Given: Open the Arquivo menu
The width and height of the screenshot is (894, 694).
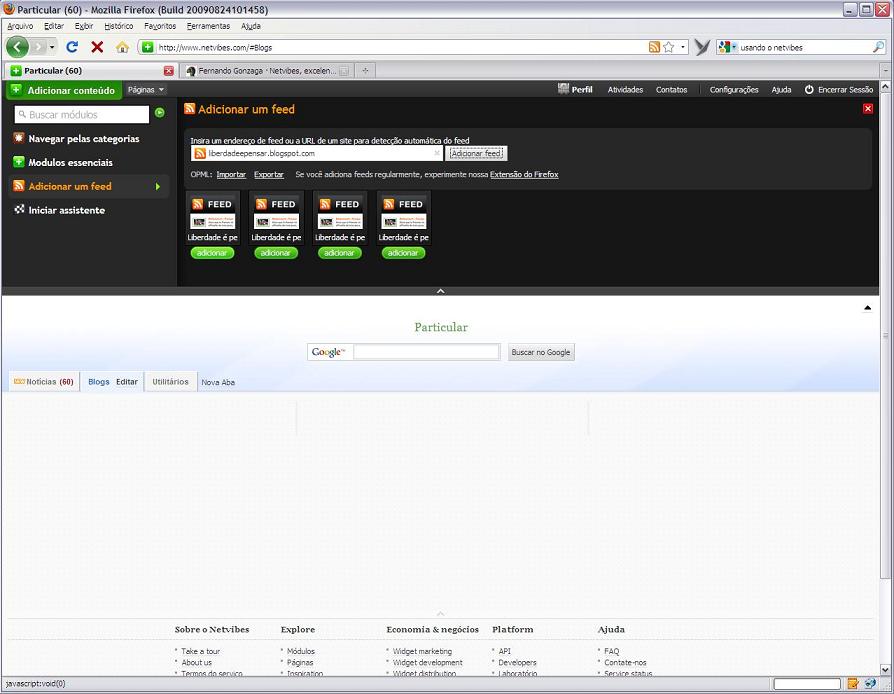Looking at the screenshot, I should tap(20, 26).
